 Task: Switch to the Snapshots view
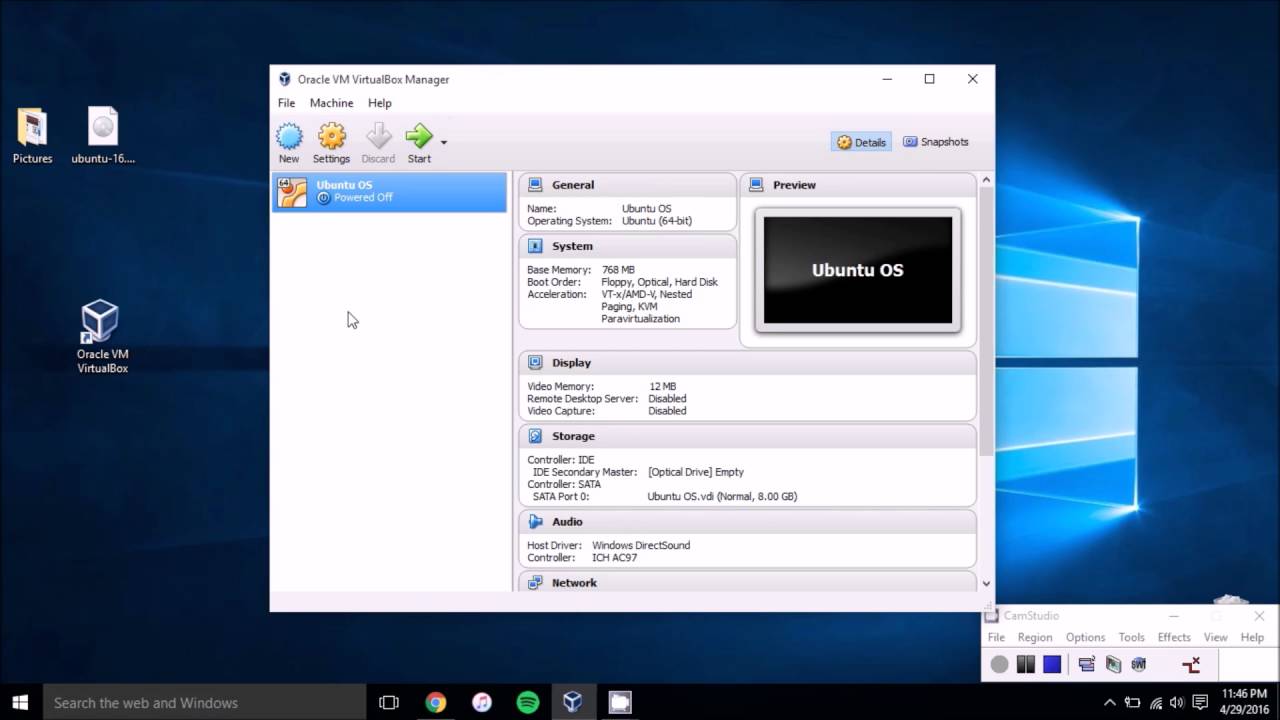coord(936,142)
